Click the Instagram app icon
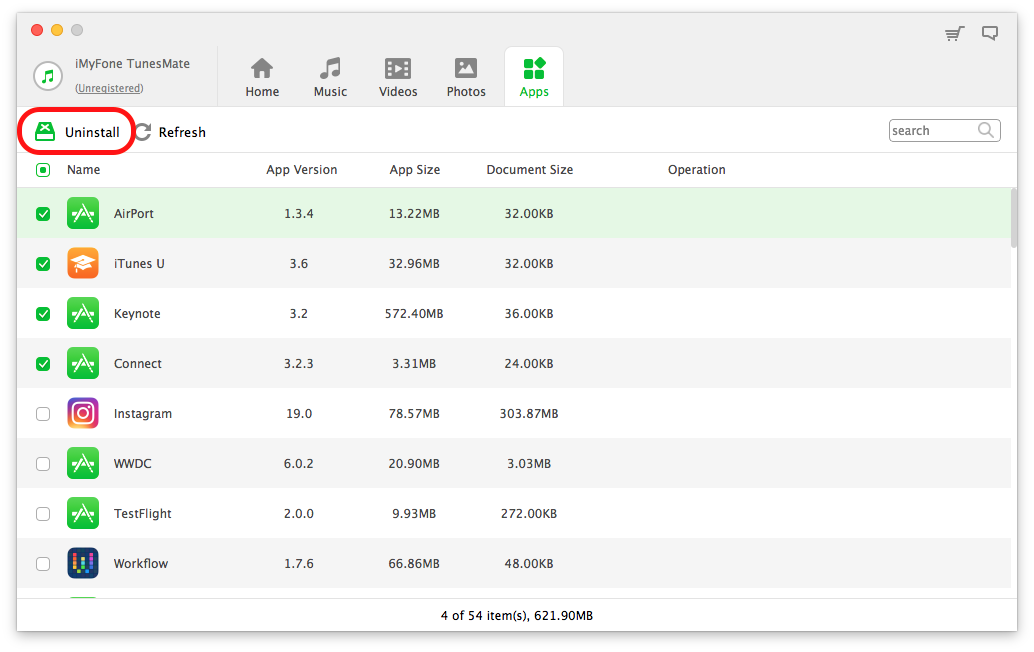1034x652 pixels. 83,413
